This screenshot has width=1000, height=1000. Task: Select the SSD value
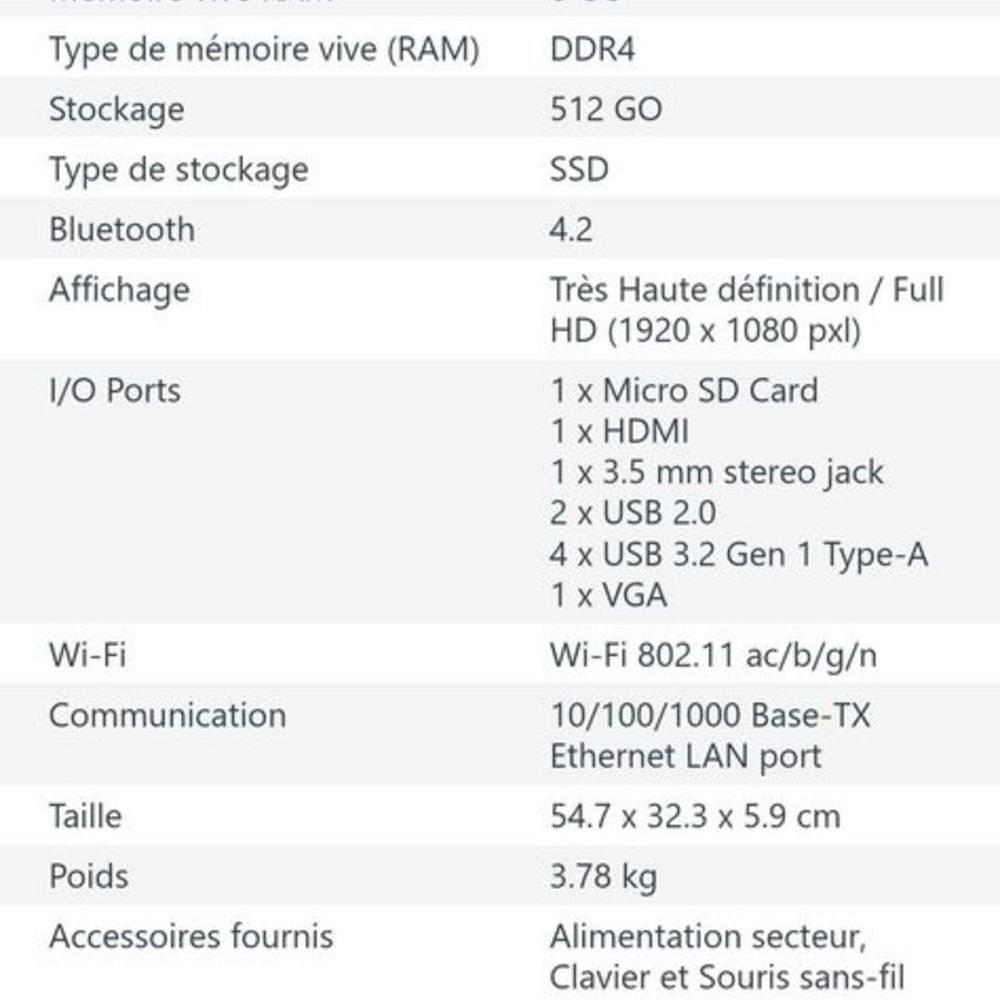(x=579, y=169)
